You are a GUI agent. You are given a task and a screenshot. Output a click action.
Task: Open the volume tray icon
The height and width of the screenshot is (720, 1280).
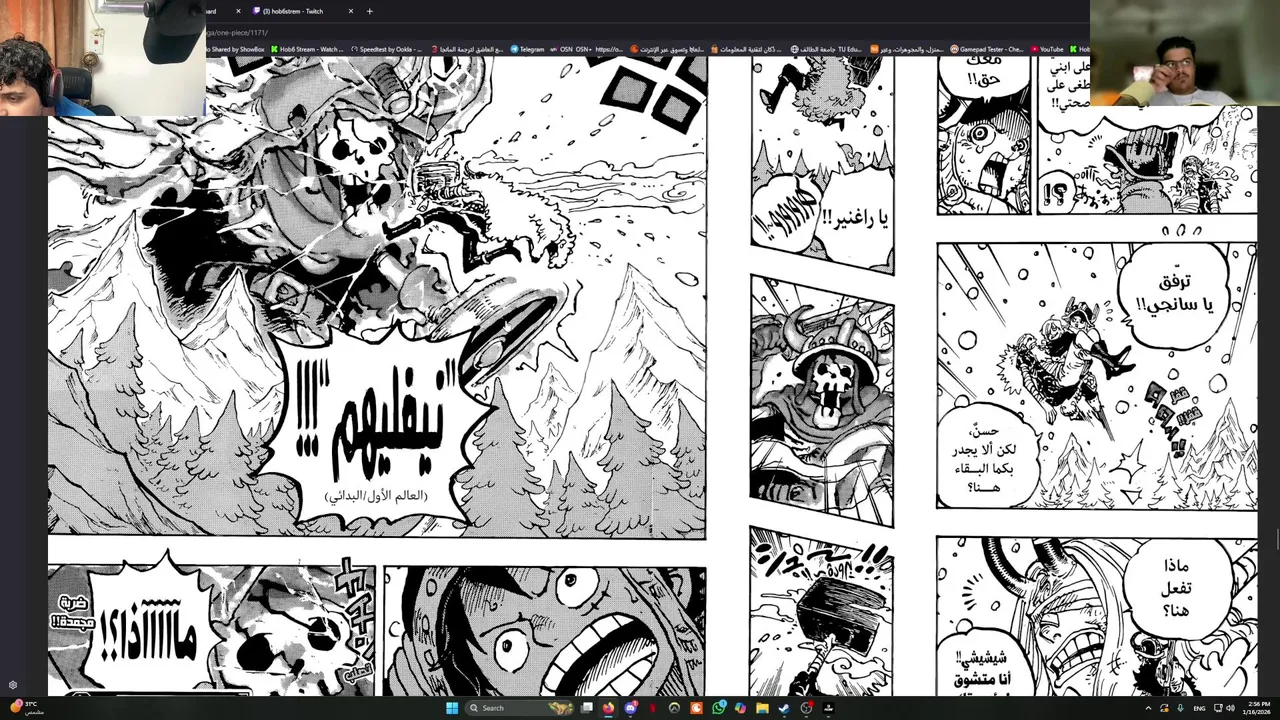(1230, 708)
